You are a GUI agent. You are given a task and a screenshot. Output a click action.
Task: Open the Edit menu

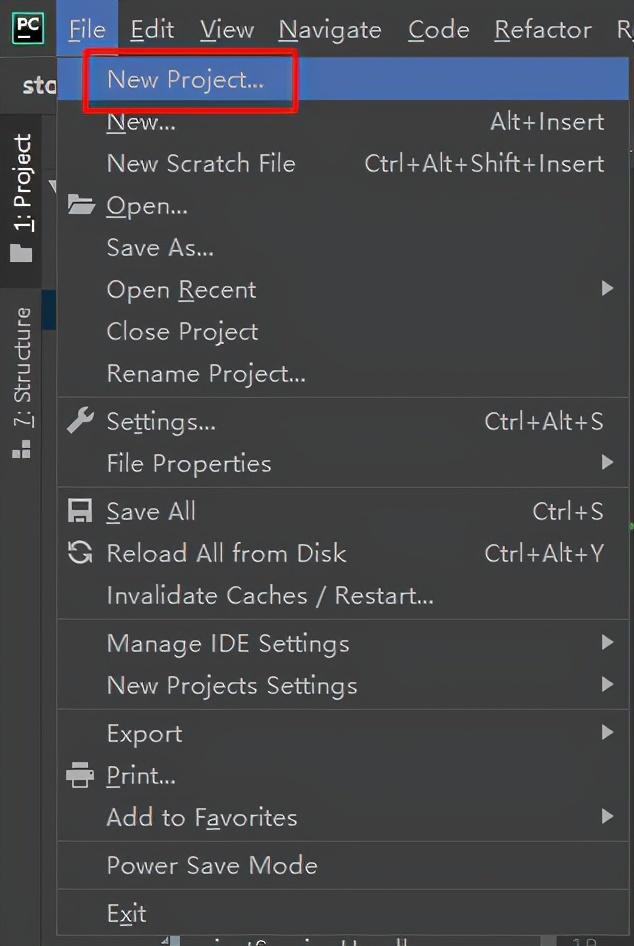(152, 29)
